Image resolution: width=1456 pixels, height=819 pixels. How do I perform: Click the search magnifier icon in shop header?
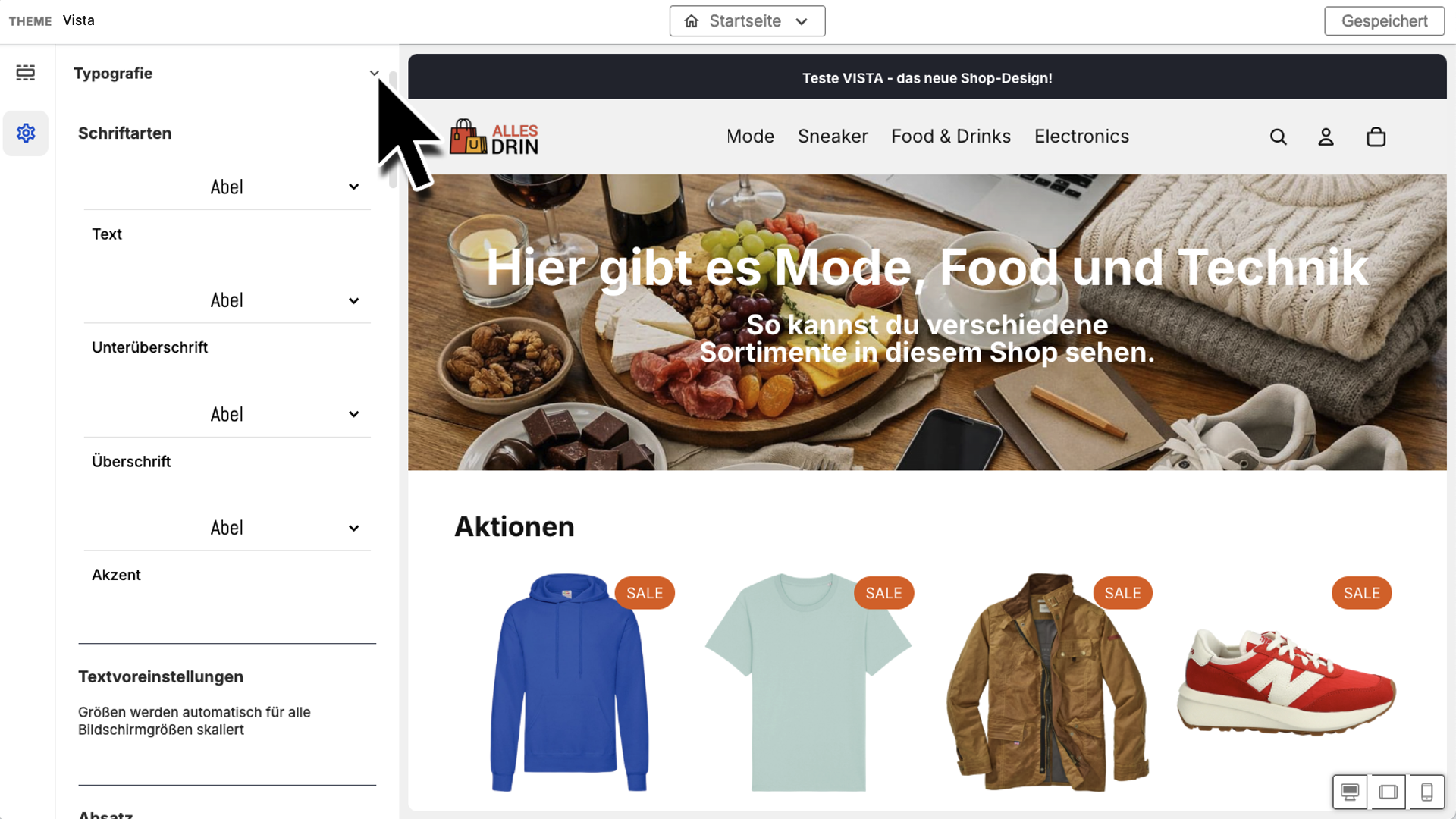pos(1279,137)
